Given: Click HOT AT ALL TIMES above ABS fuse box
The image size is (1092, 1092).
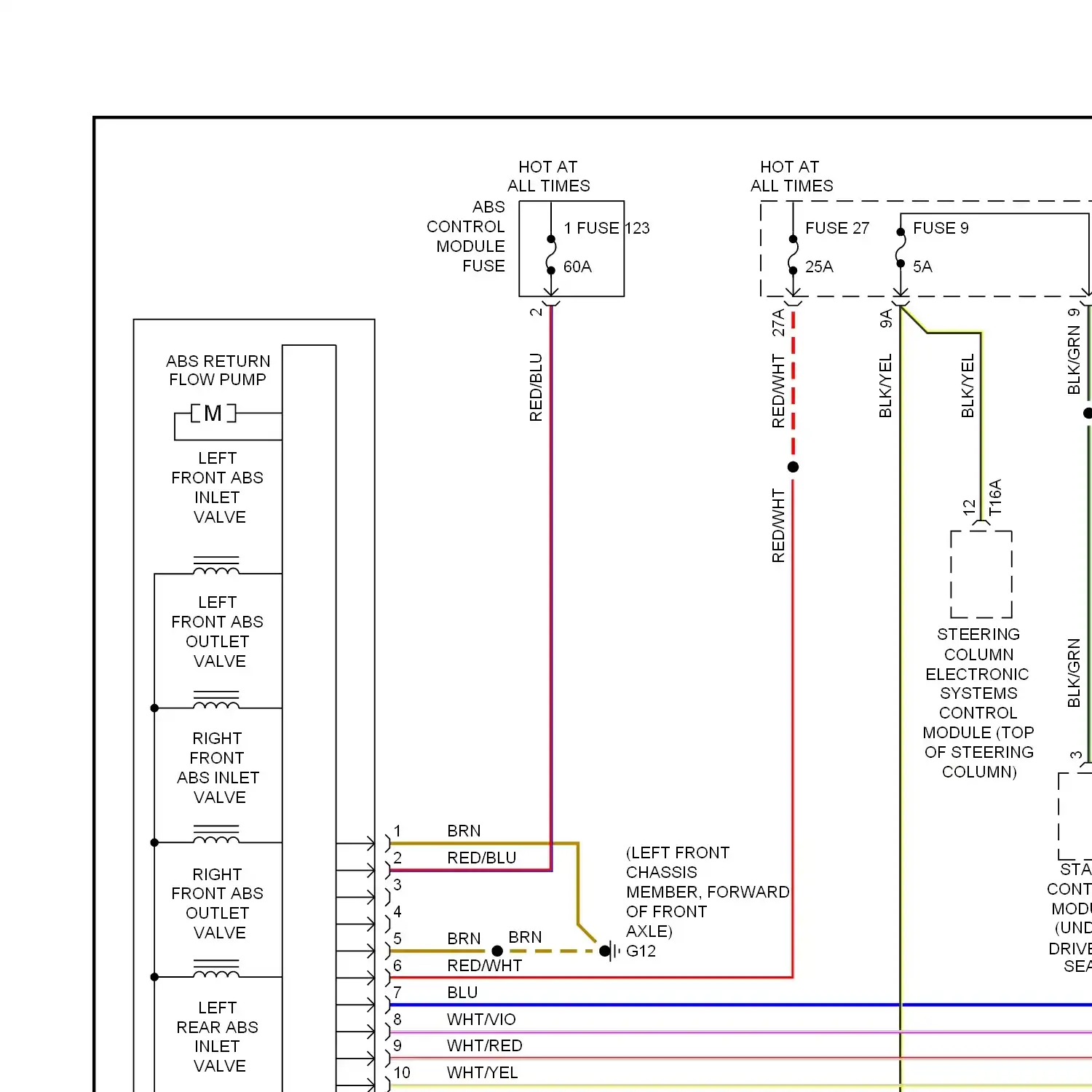Looking at the screenshot, I should (x=549, y=176).
